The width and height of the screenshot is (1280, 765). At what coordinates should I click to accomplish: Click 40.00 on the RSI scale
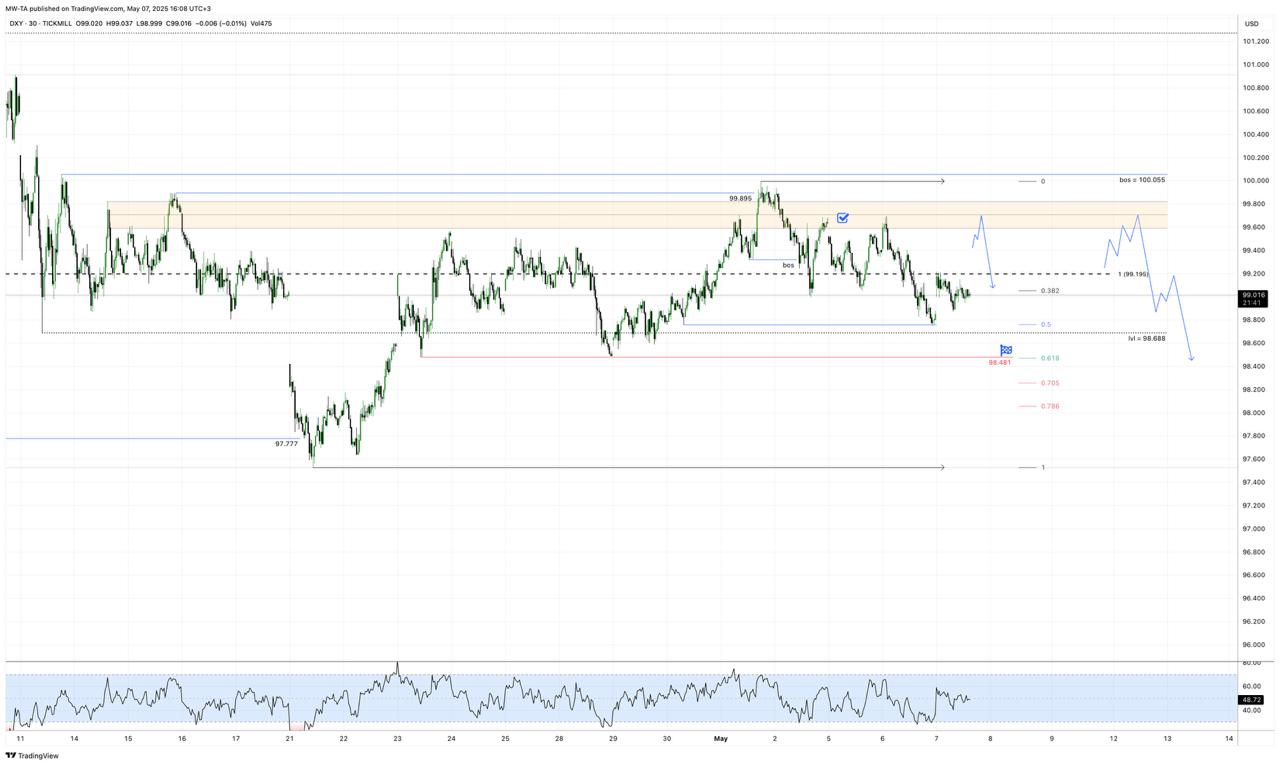coord(1251,710)
